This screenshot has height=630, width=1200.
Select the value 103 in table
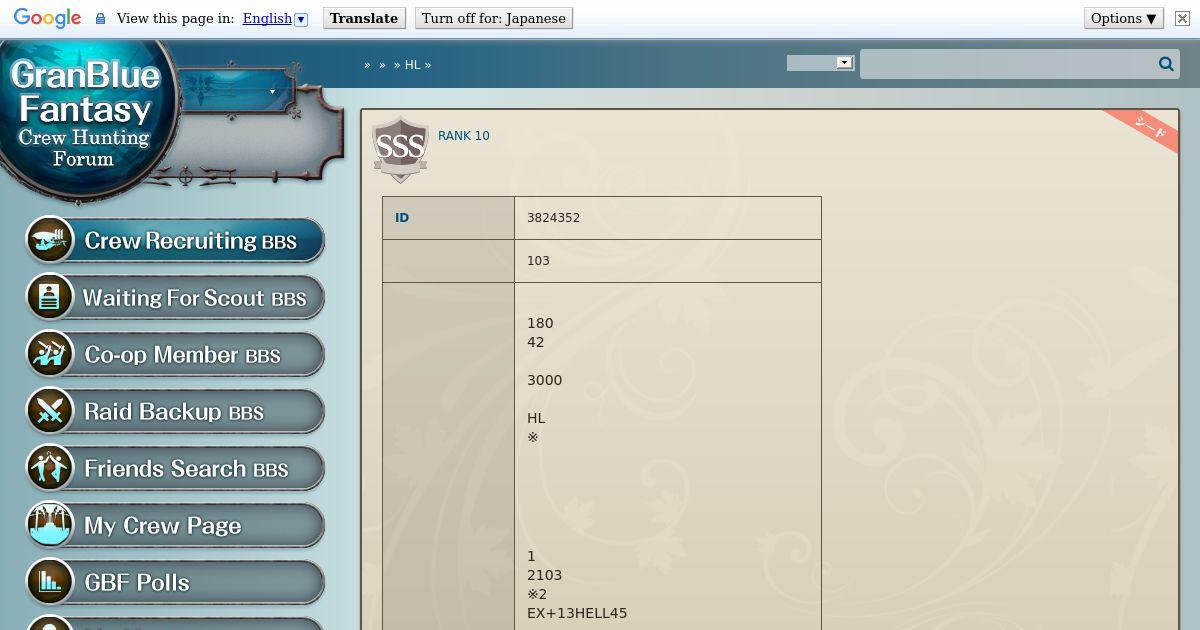pyautogui.click(x=538, y=261)
